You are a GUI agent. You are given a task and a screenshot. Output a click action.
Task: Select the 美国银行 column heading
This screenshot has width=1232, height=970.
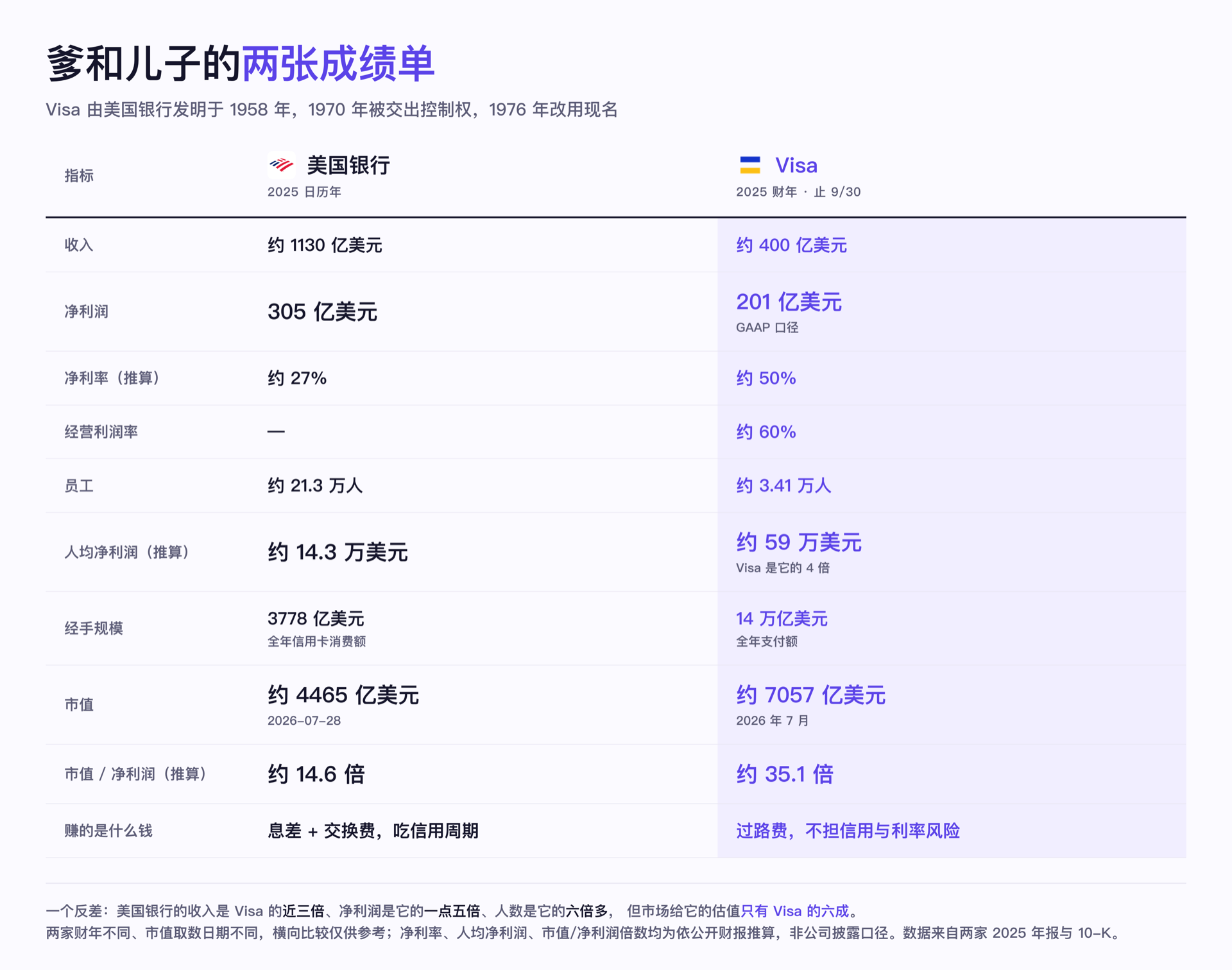pyautogui.click(x=348, y=165)
